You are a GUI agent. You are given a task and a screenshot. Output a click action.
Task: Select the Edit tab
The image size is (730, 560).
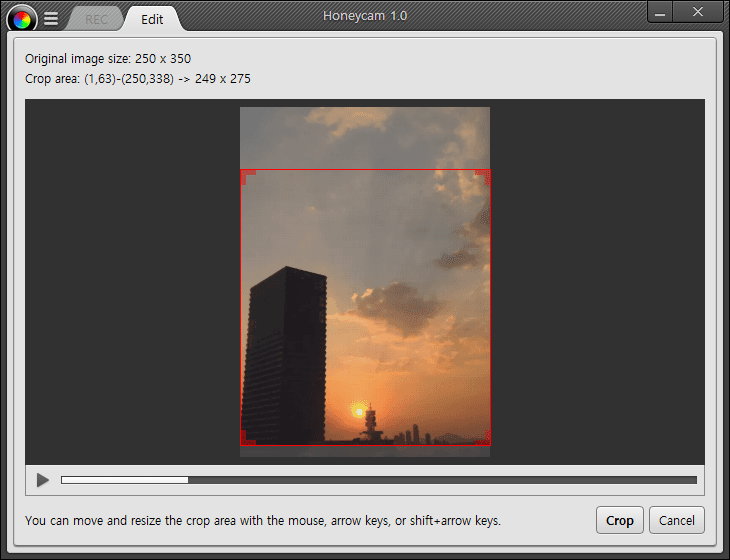point(152,19)
